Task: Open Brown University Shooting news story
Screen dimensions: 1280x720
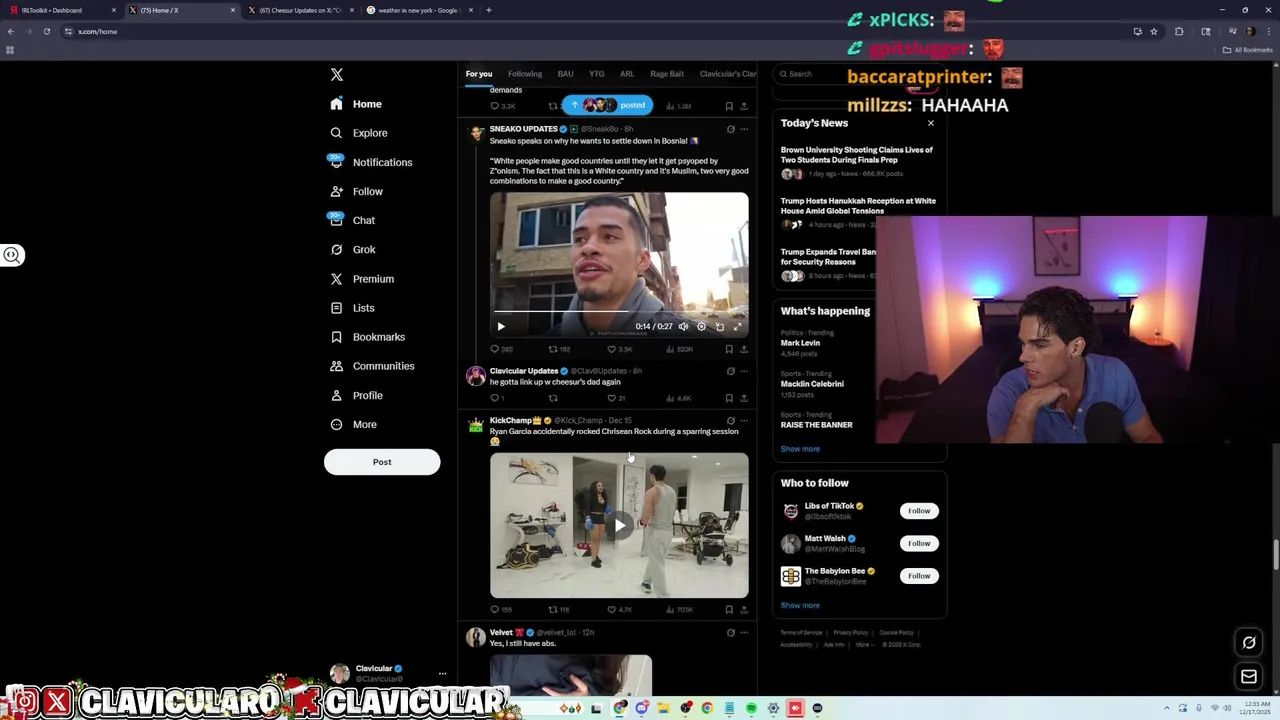Action: [857, 155]
